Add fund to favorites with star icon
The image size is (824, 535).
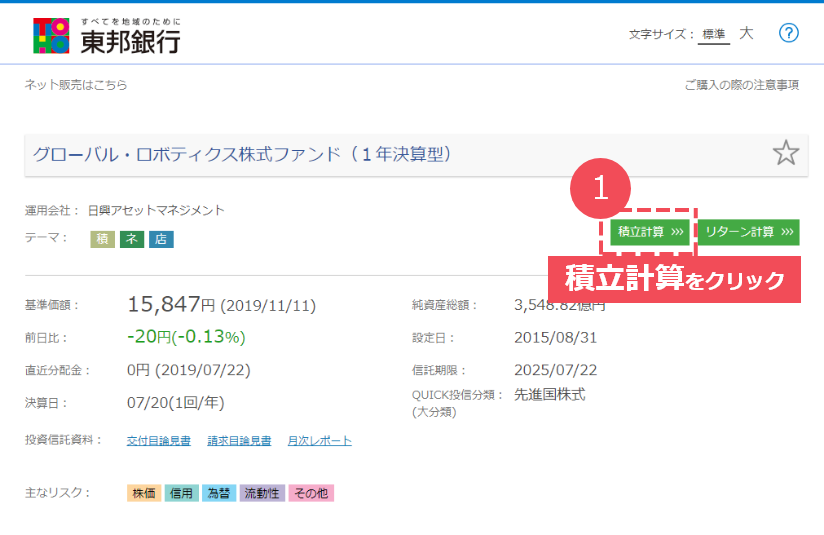(786, 153)
